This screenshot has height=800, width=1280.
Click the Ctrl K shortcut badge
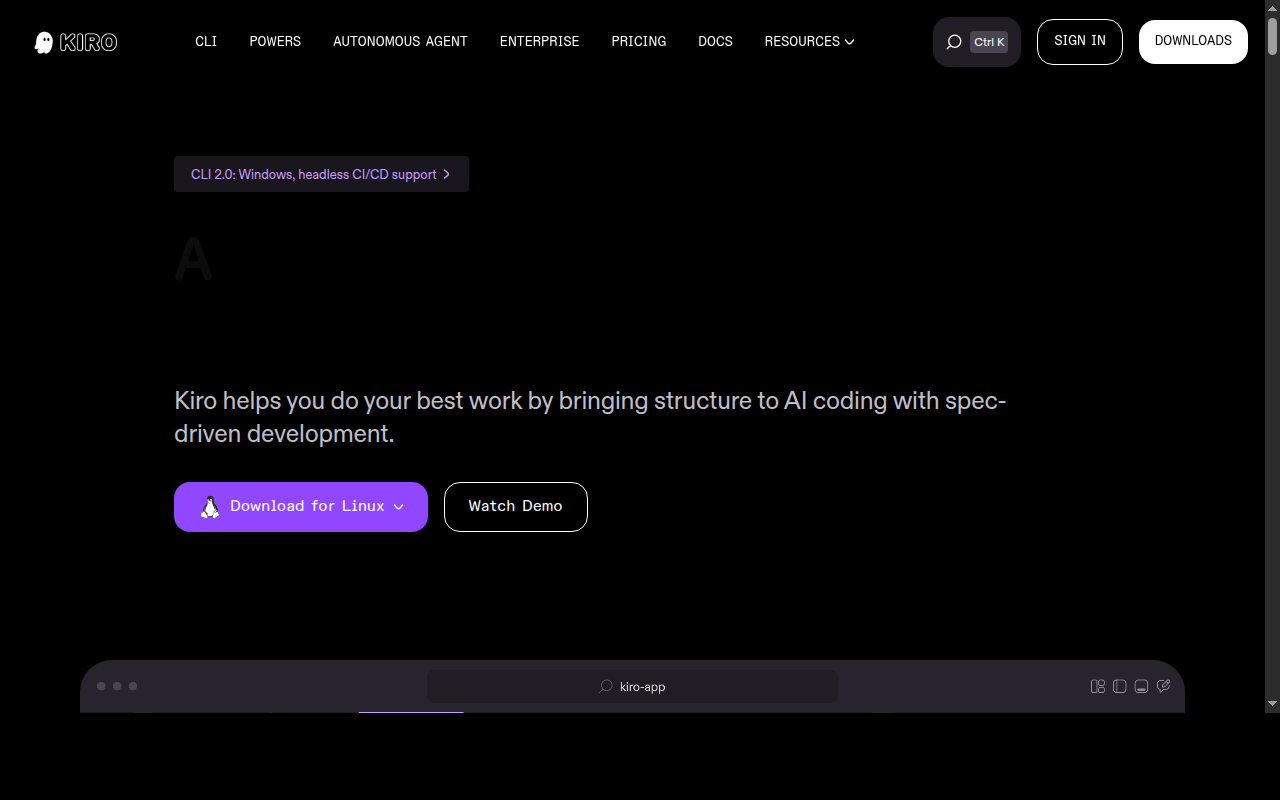coord(989,42)
